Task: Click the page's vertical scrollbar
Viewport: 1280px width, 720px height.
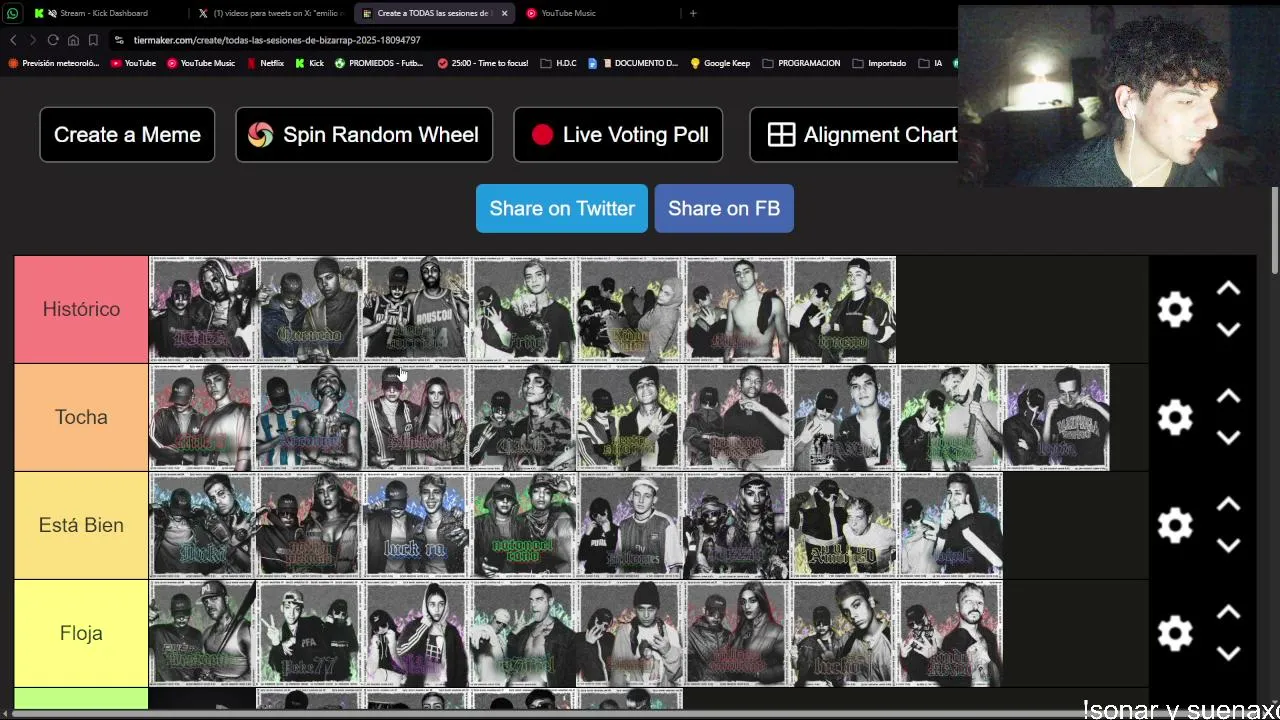Action: 1274,230
